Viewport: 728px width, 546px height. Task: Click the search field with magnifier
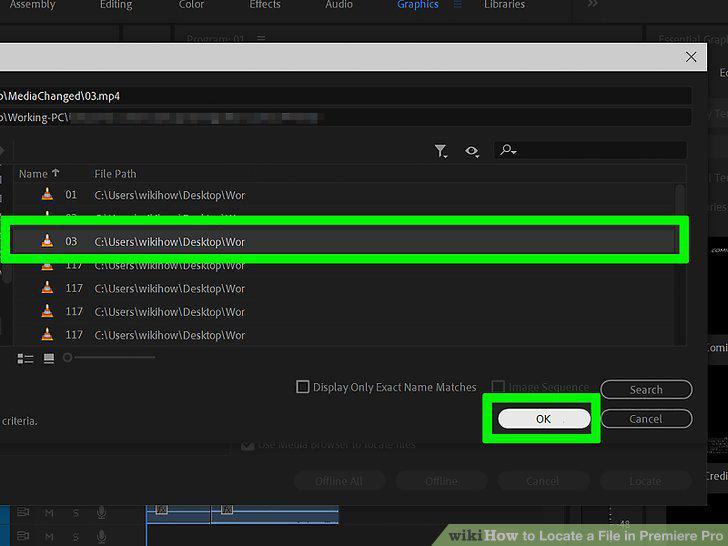[590, 150]
